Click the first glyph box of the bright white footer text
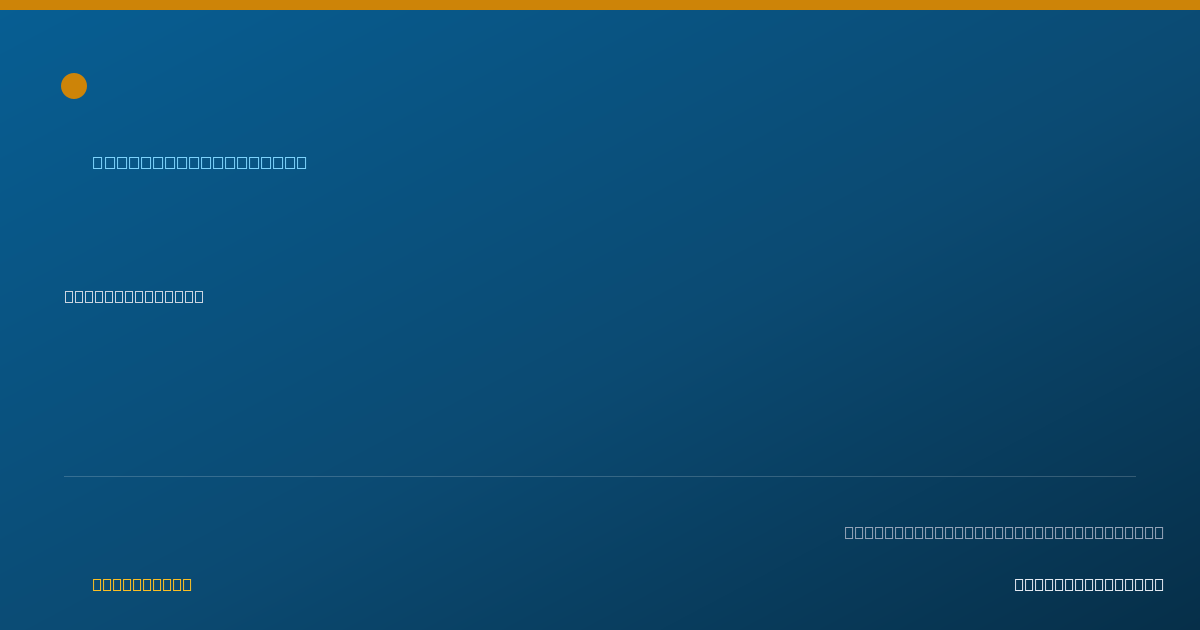This screenshot has width=1200, height=630. (x=1020, y=584)
